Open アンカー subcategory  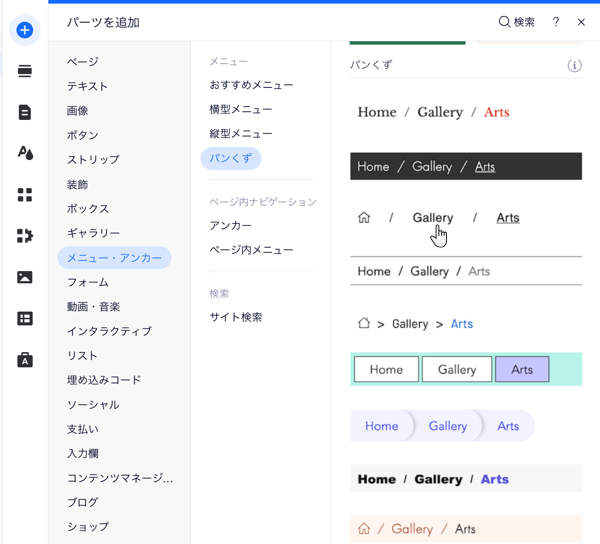coord(230,226)
